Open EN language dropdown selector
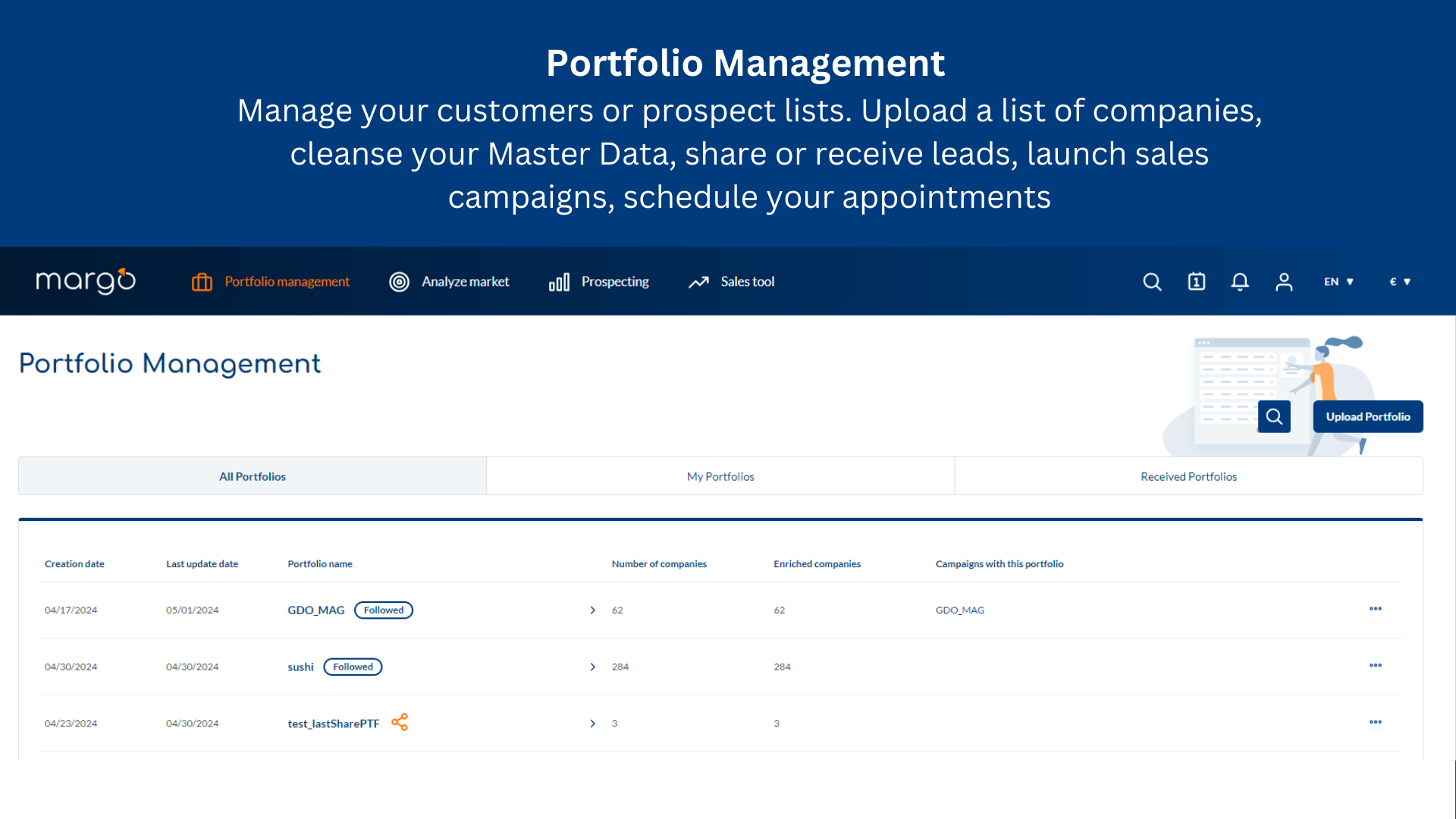1456x819 pixels. pos(1337,281)
